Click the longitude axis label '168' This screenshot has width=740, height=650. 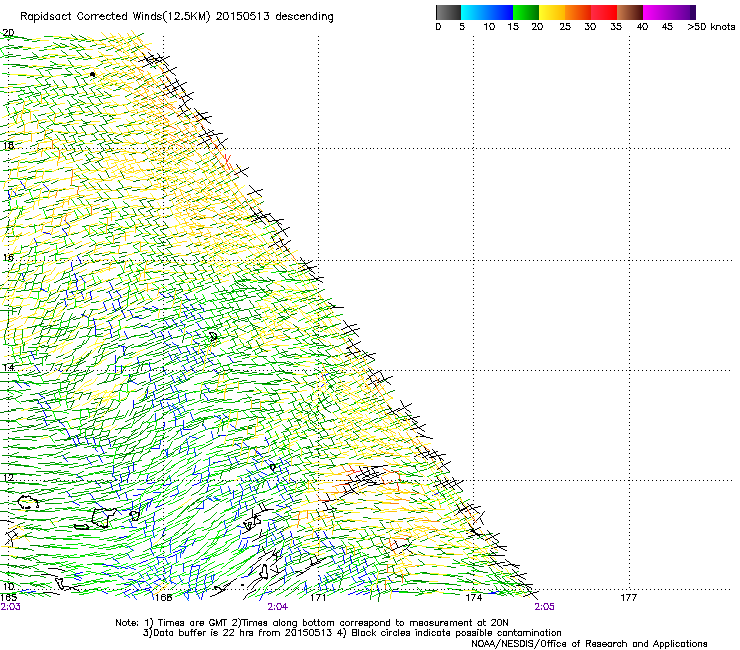click(x=163, y=598)
